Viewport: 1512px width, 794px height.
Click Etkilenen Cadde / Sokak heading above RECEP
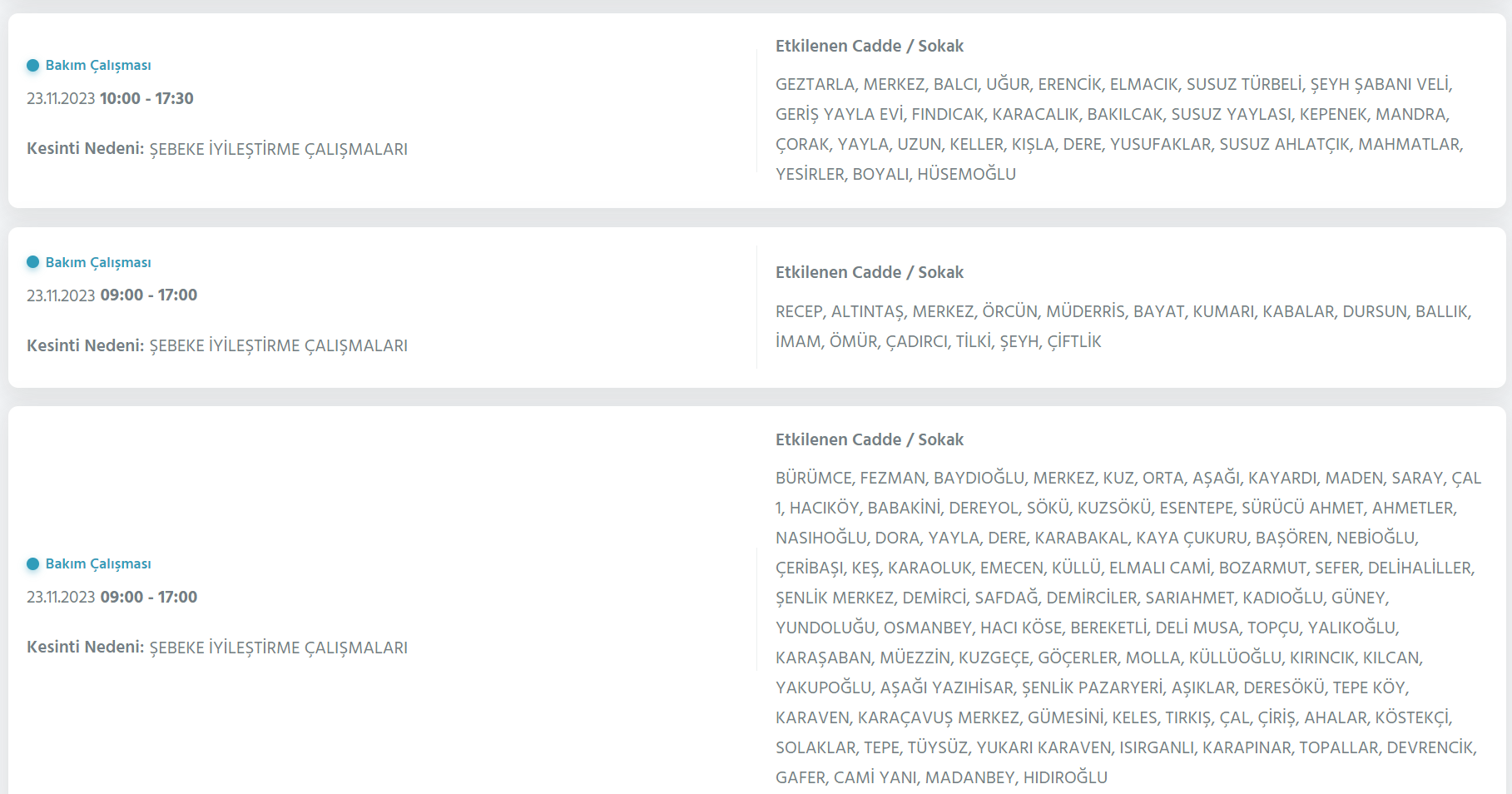870,272
